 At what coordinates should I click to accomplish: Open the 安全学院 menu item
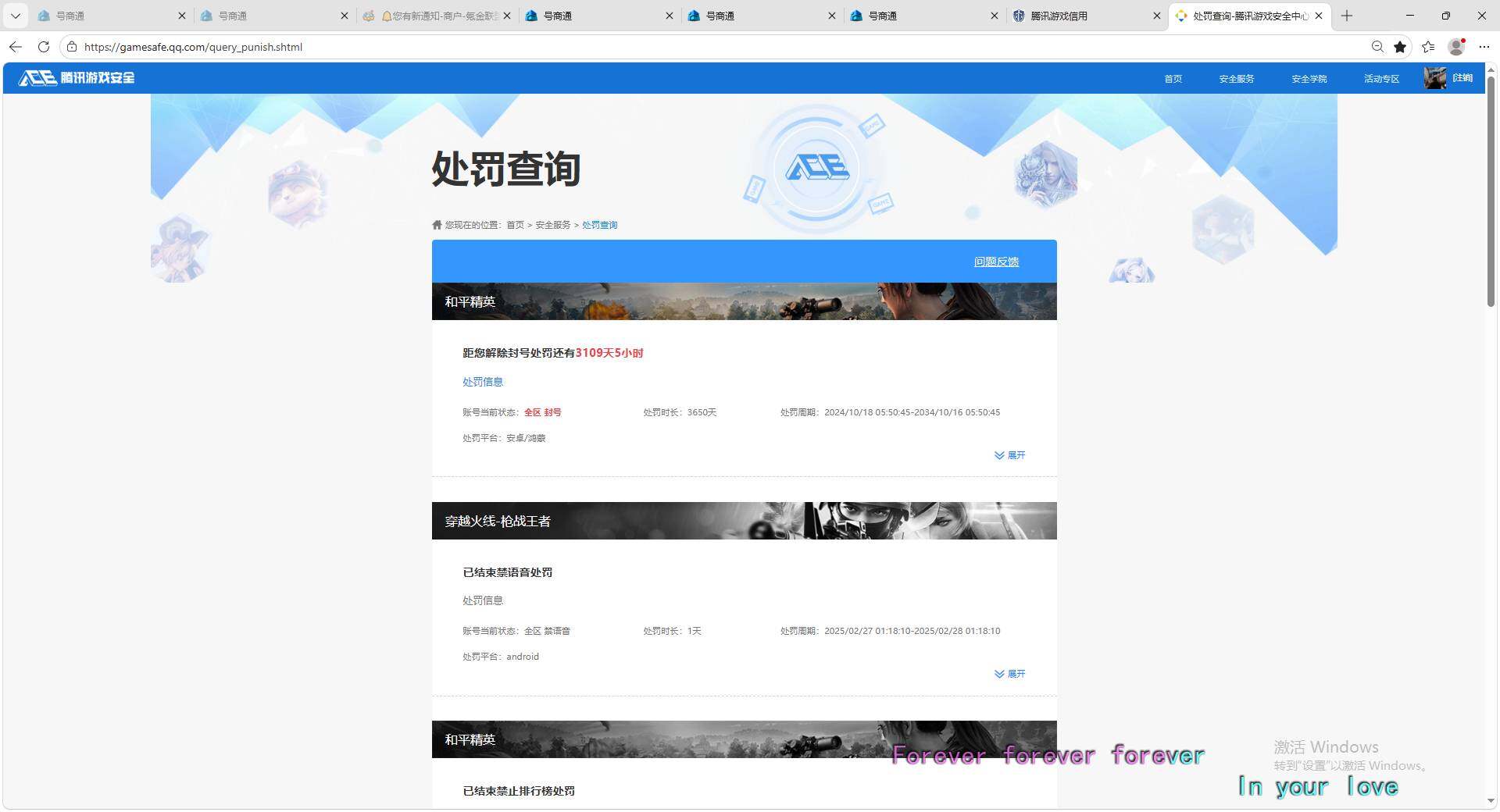[x=1308, y=78]
